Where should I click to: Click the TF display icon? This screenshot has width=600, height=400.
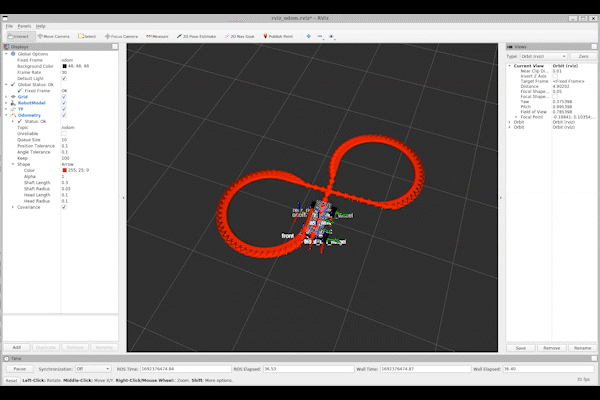(x=13, y=109)
